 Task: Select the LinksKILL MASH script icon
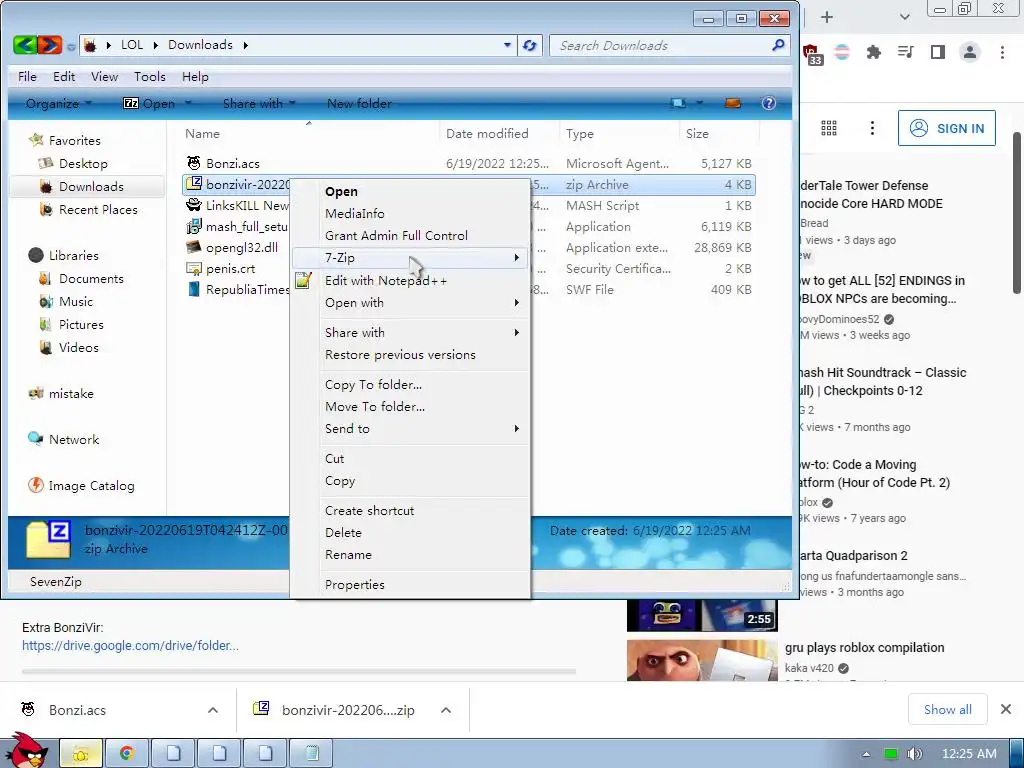pyautogui.click(x=193, y=205)
